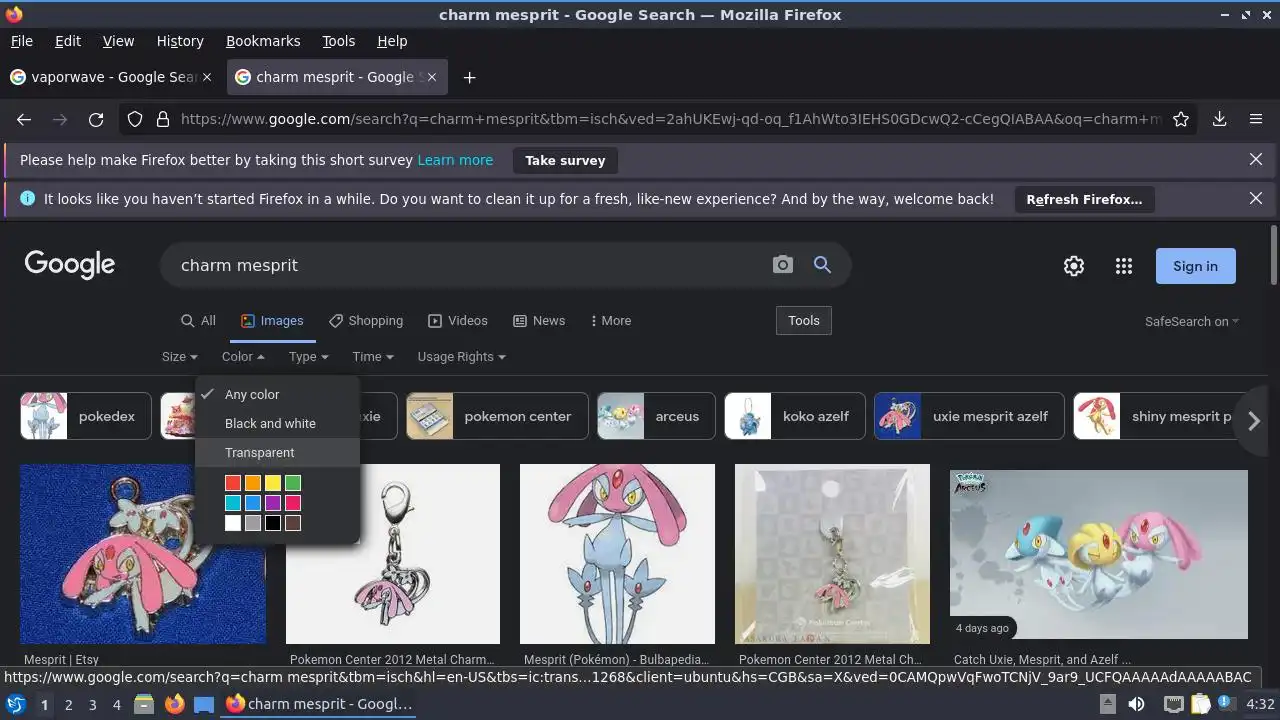Open the History menu

(180, 41)
